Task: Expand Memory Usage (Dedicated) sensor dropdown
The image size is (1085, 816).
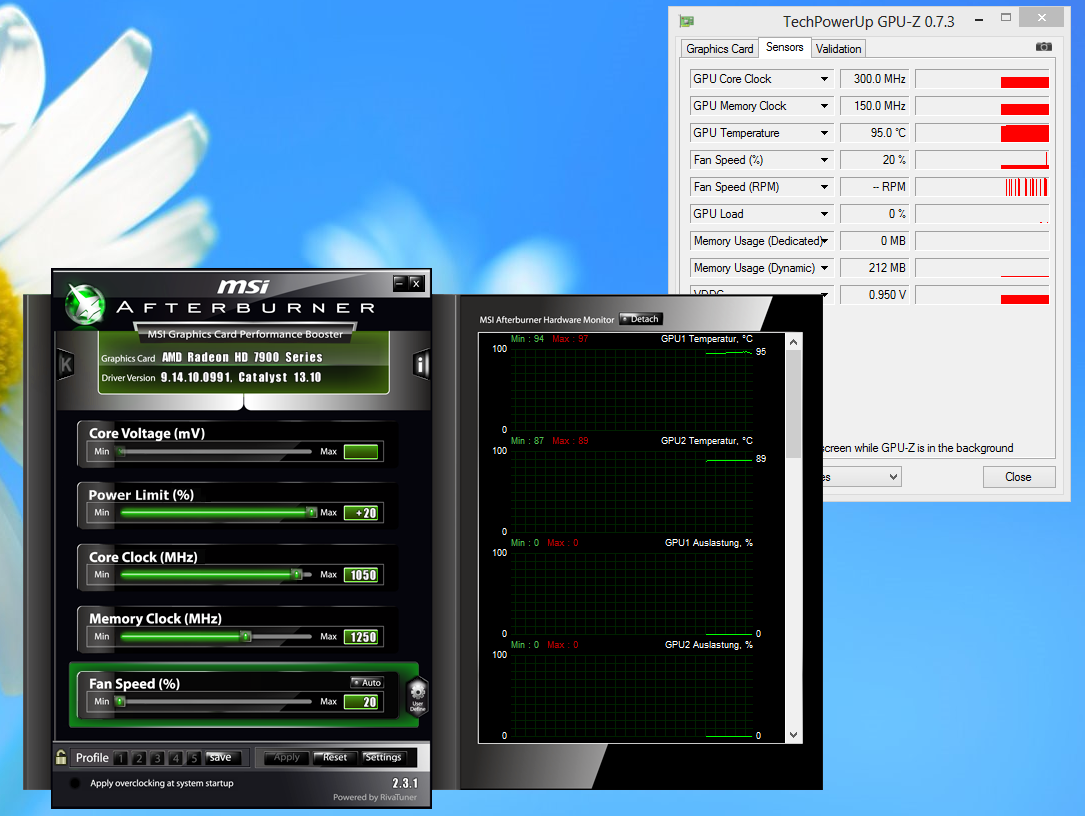Action: click(824, 241)
